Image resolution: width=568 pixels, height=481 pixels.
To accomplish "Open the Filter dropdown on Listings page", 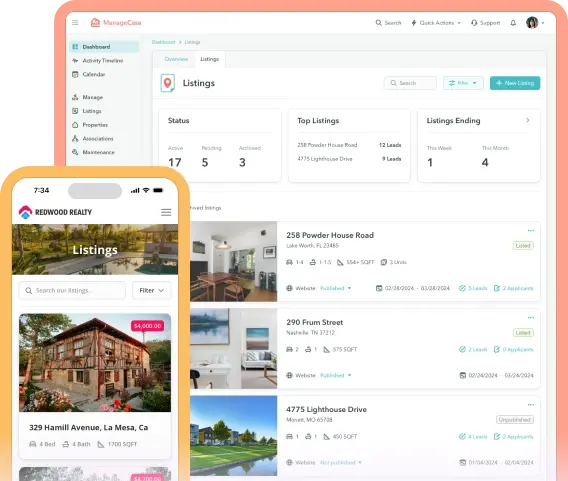I will click(463, 83).
